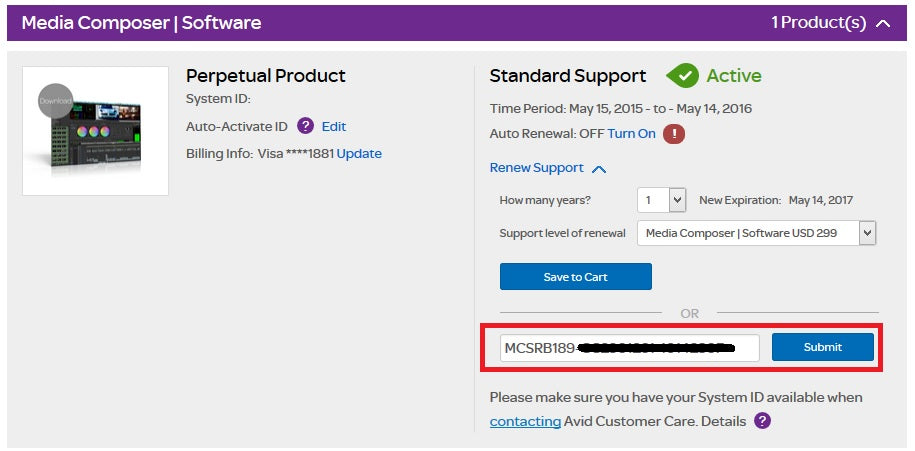Click the help icon beside Auto-Activate ID
This screenshot has height=451, width=915.
305,126
